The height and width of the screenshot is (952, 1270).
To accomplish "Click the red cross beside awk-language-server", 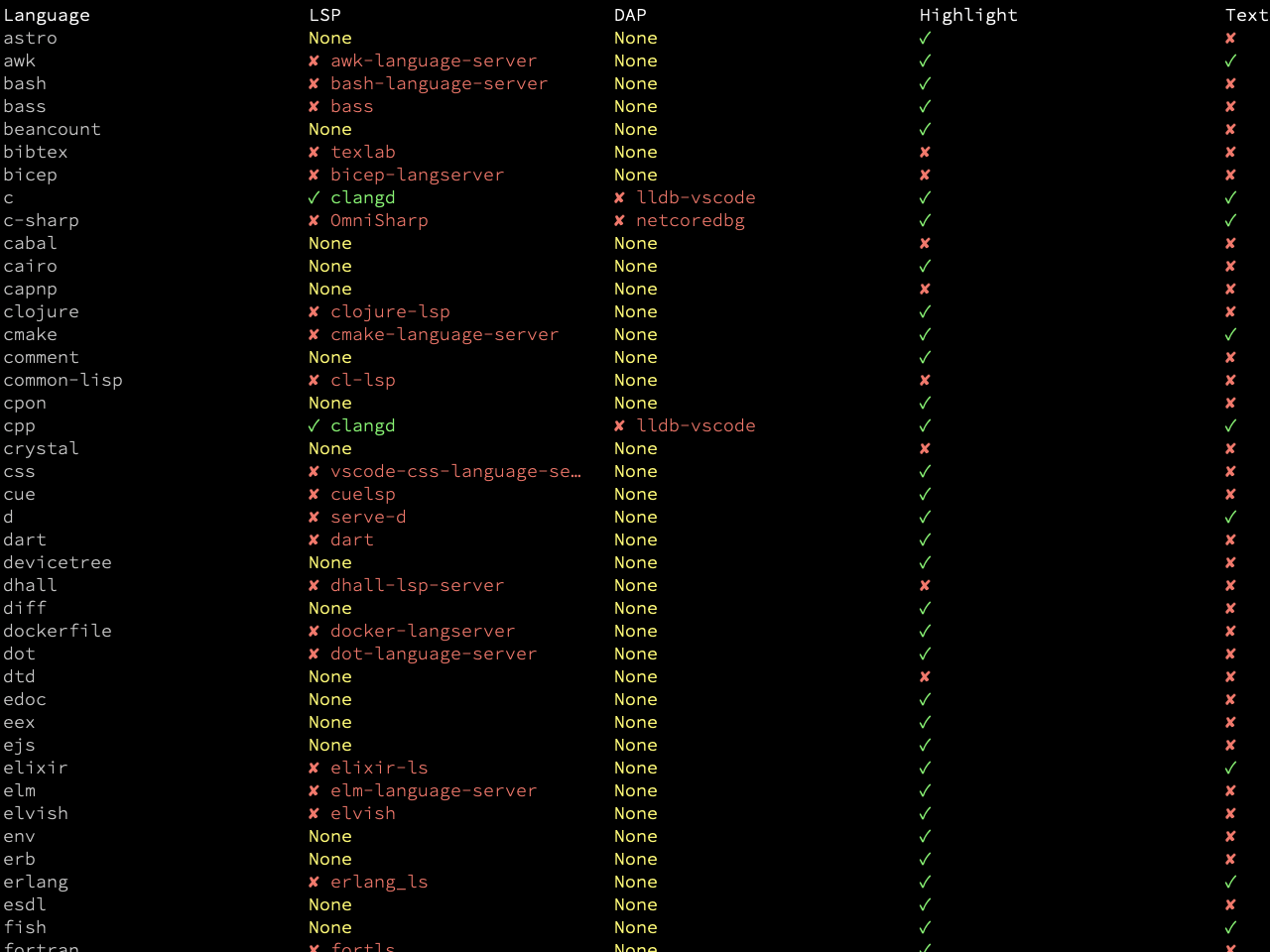I will [x=314, y=61].
